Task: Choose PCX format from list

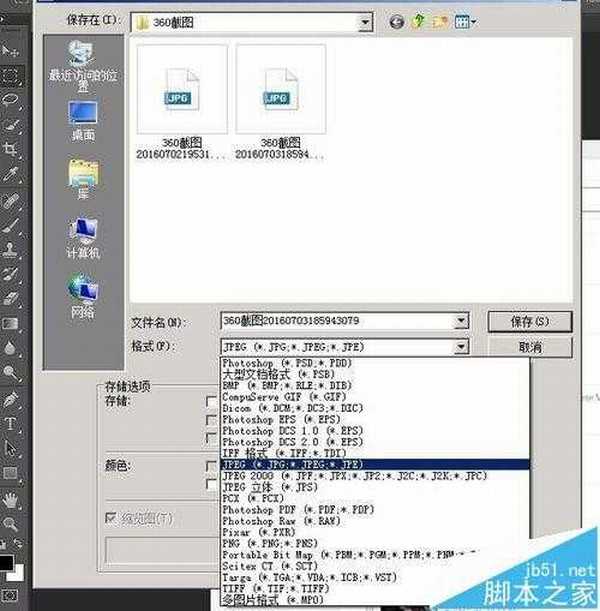Action: click(375, 498)
